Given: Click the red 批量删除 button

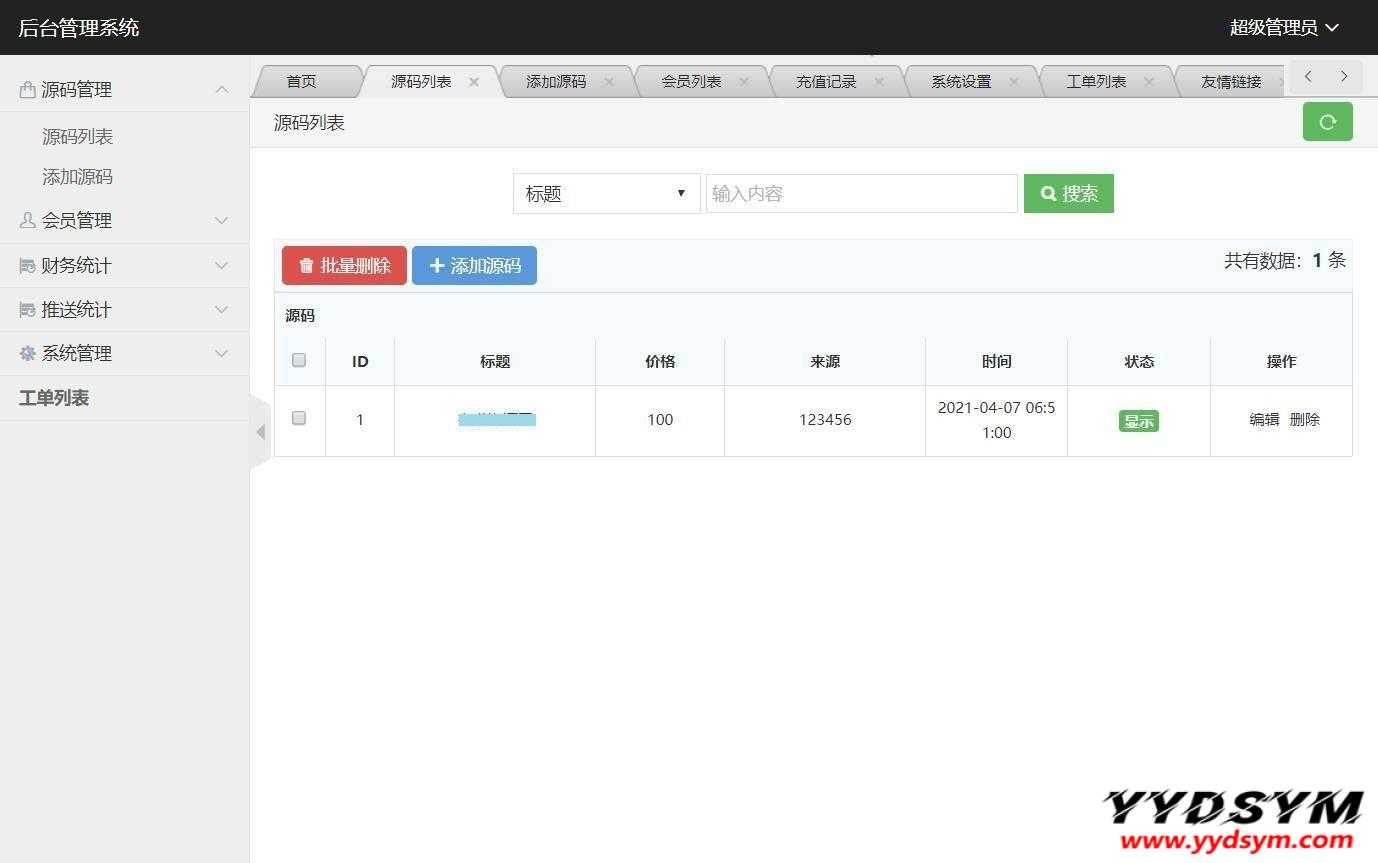Looking at the screenshot, I should tap(344, 266).
